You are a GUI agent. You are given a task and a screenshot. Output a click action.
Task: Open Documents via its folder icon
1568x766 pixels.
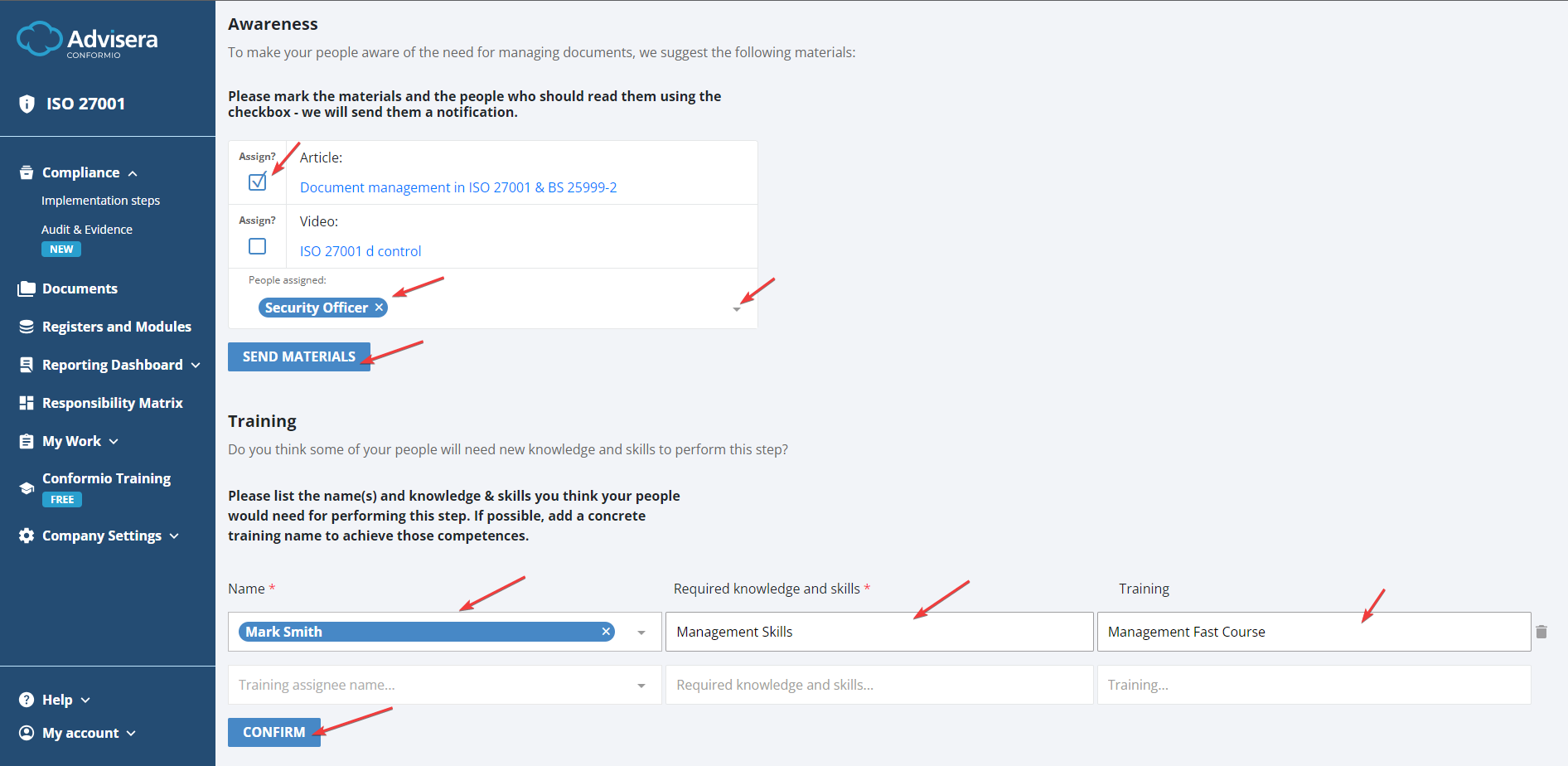pyautogui.click(x=27, y=288)
